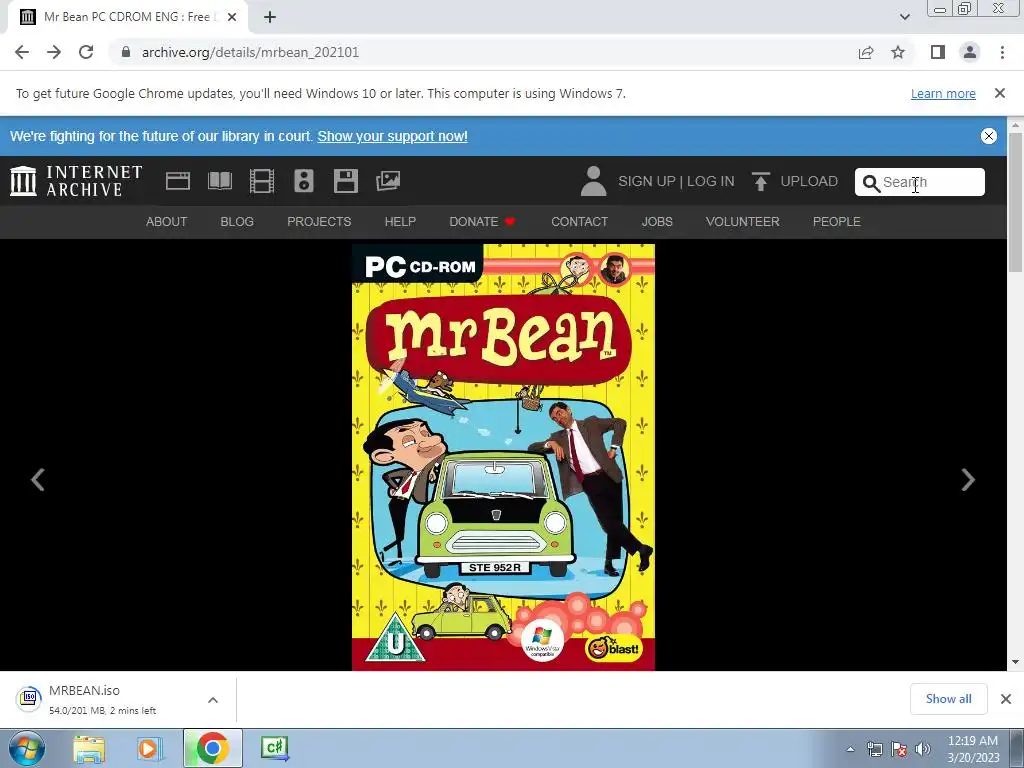Open the SIGN UP link

tap(647, 181)
